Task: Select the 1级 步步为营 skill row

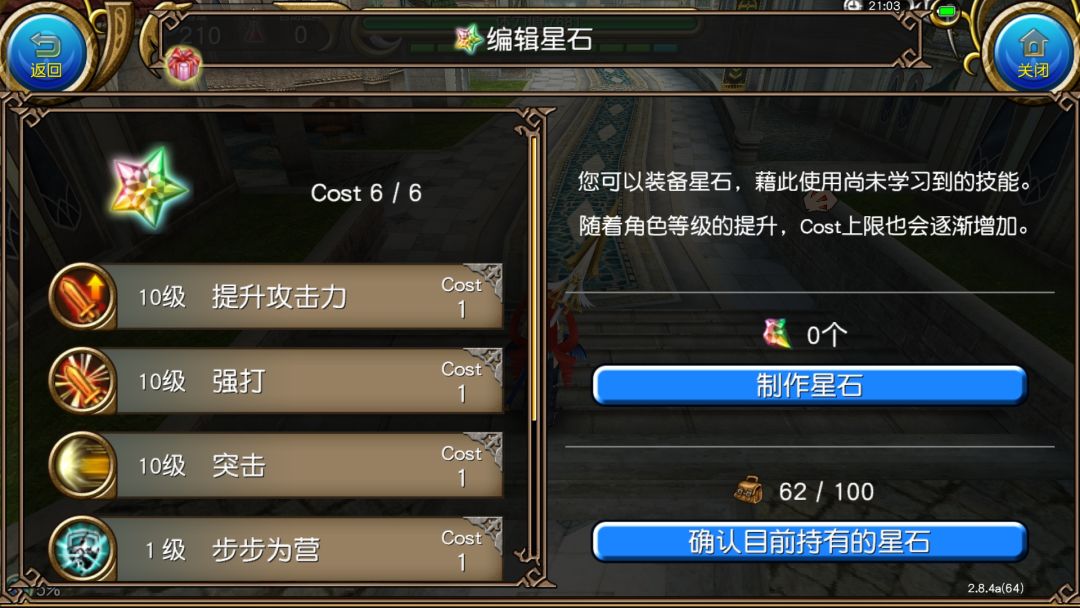Action: (276, 549)
